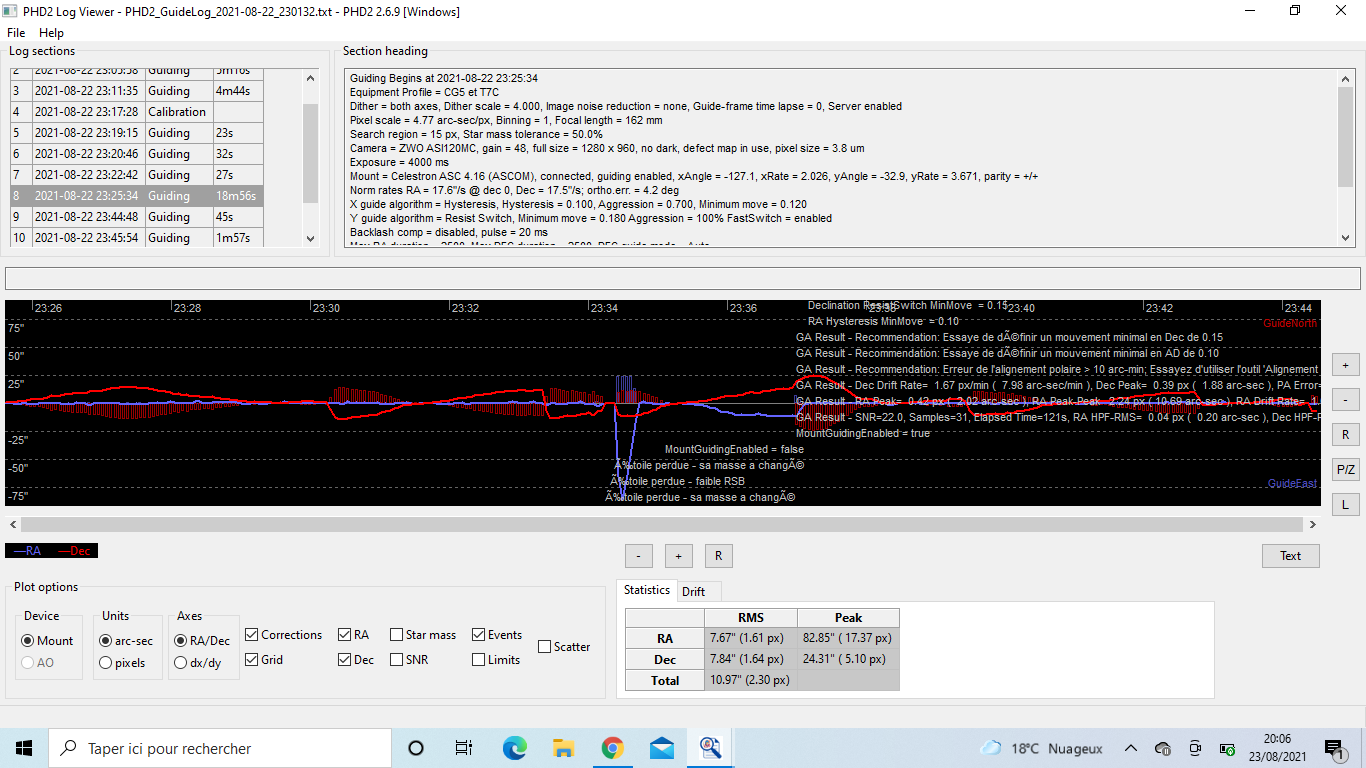Screen dimensions: 1366x768
Task: Select the Guiding section starting 23:19:15
Action: [x=136, y=133]
